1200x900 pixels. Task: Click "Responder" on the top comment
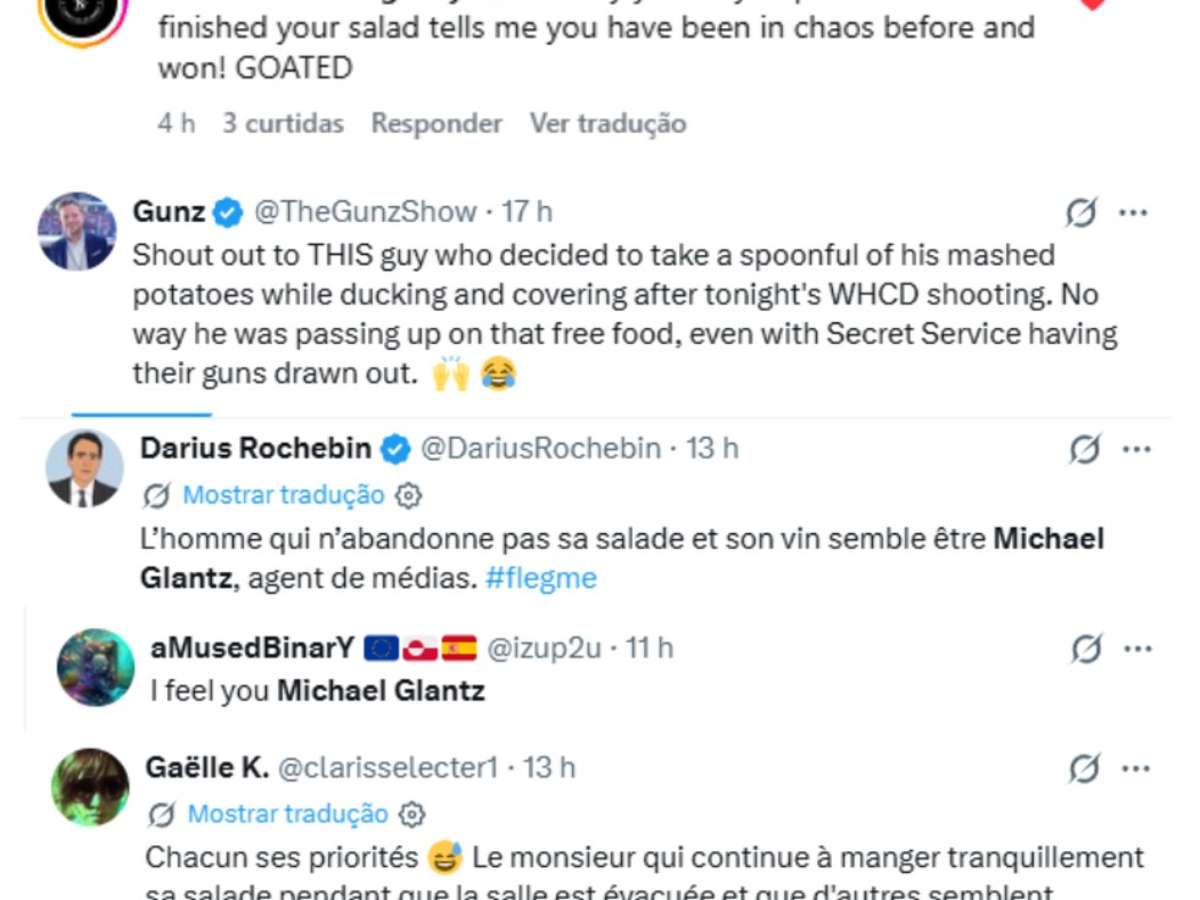436,124
